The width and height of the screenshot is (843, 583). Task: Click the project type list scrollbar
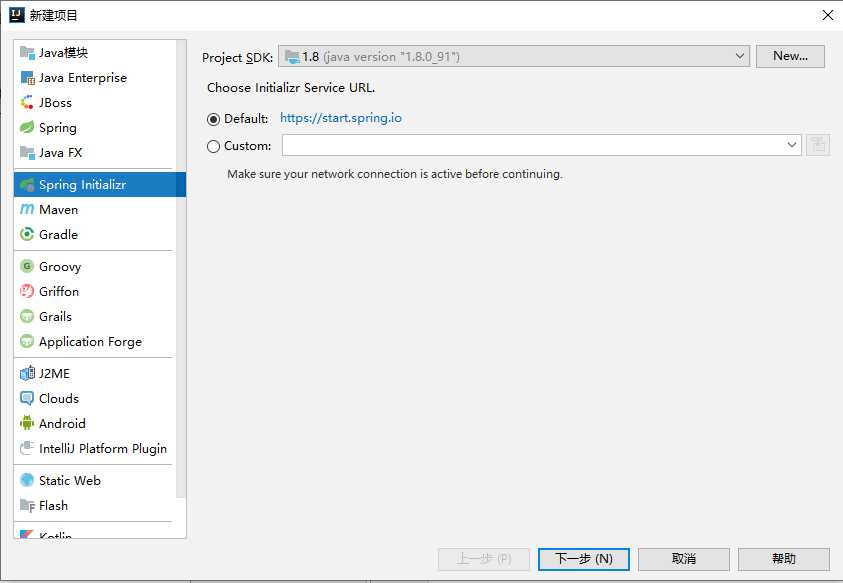coord(181,269)
